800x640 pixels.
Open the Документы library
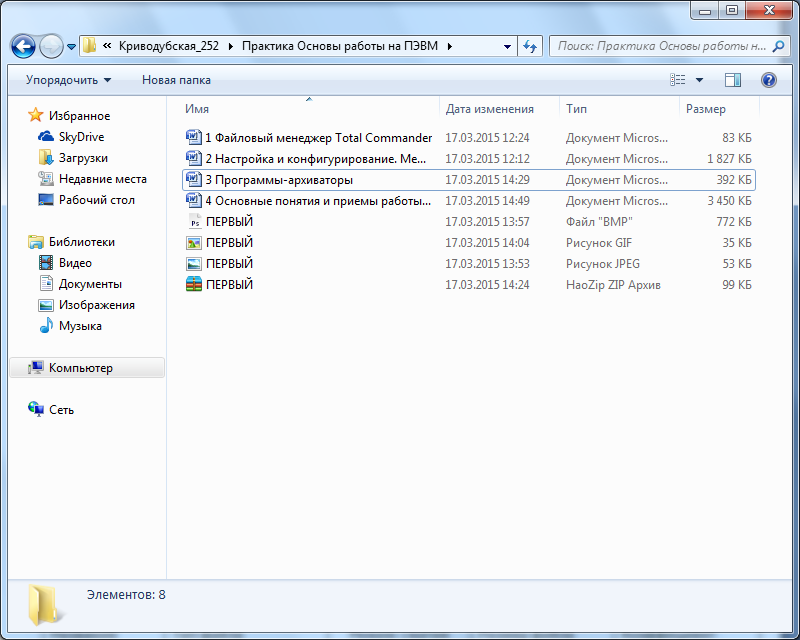click(90, 284)
